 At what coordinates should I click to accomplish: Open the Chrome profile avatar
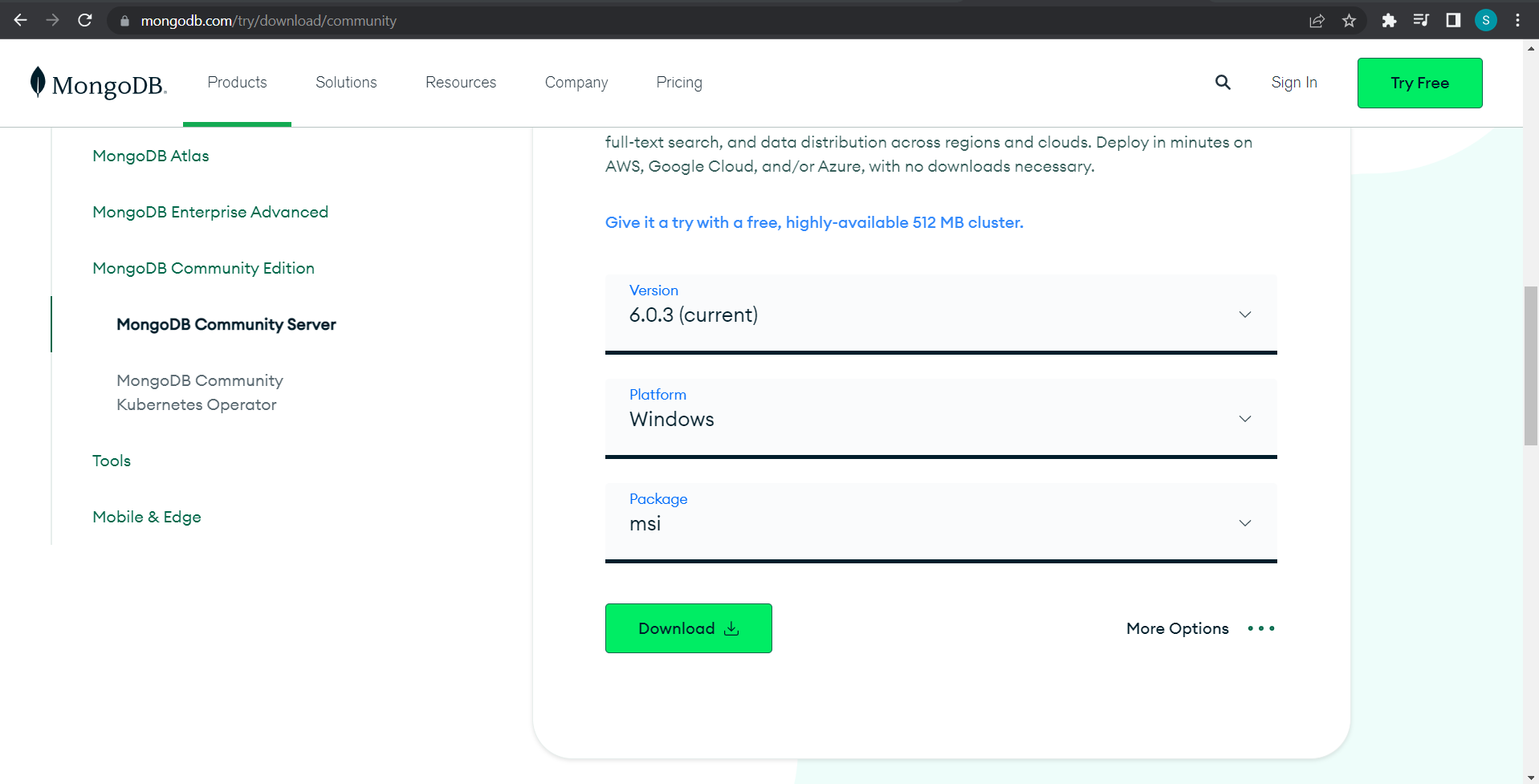click(x=1485, y=21)
